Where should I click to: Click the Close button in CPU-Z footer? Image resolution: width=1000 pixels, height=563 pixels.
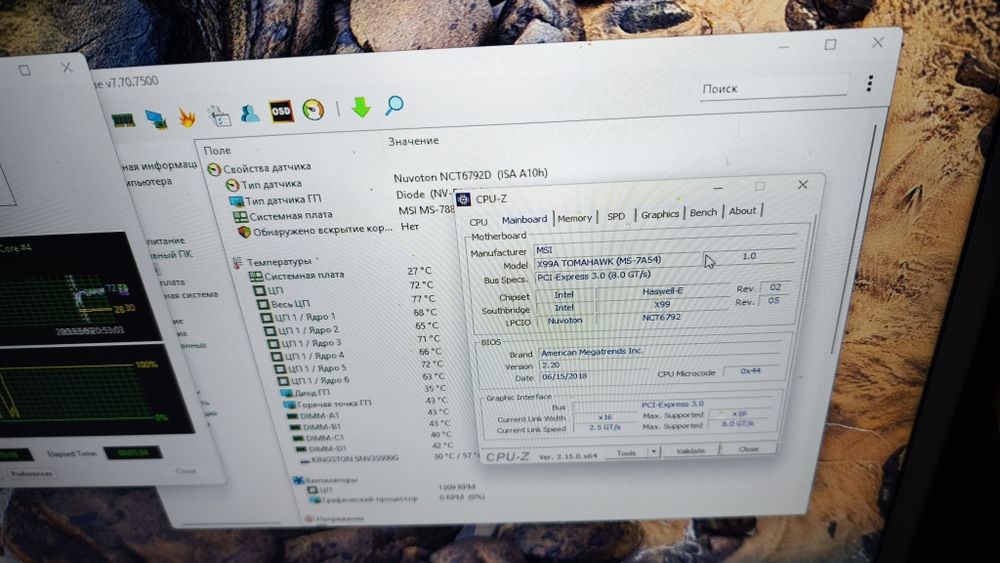click(748, 449)
